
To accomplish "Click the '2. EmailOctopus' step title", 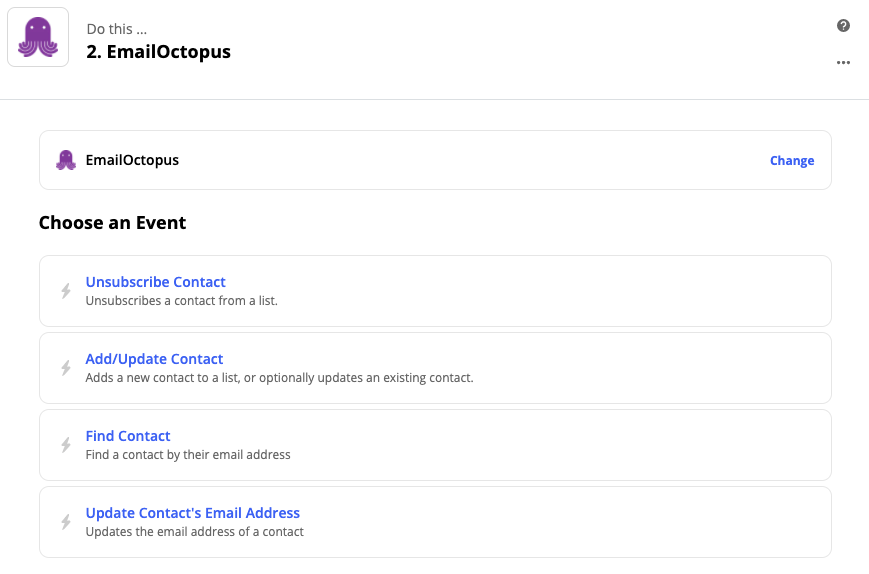I will pos(159,52).
